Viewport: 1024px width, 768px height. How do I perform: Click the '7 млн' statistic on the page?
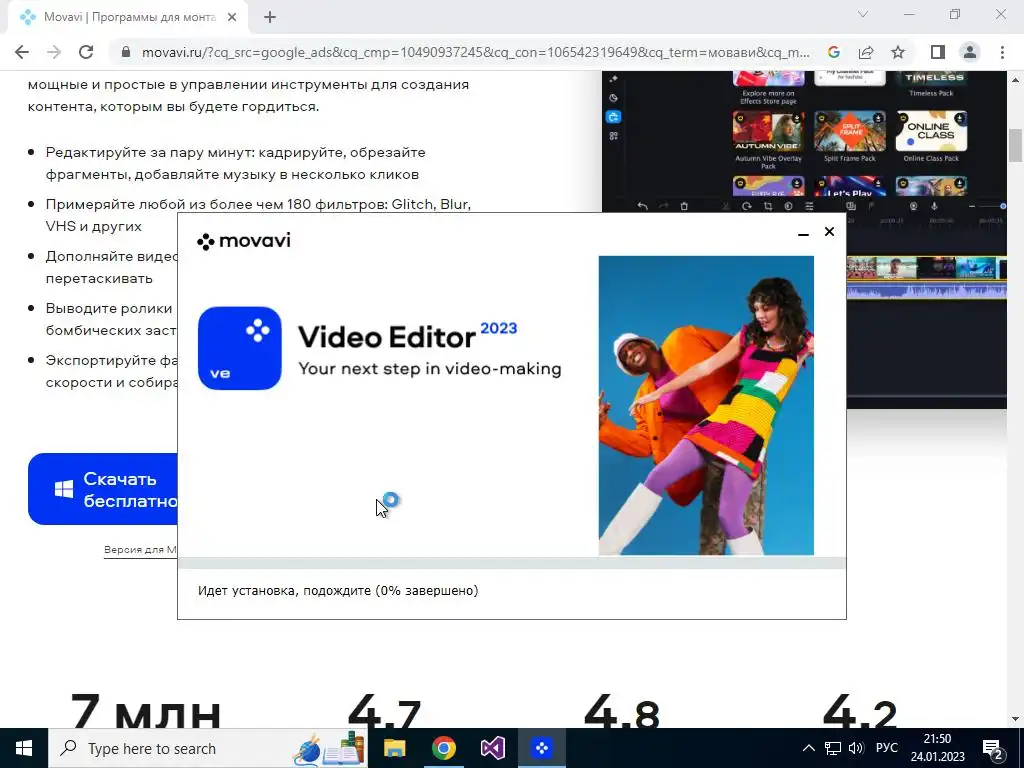(x=146, y=712)
